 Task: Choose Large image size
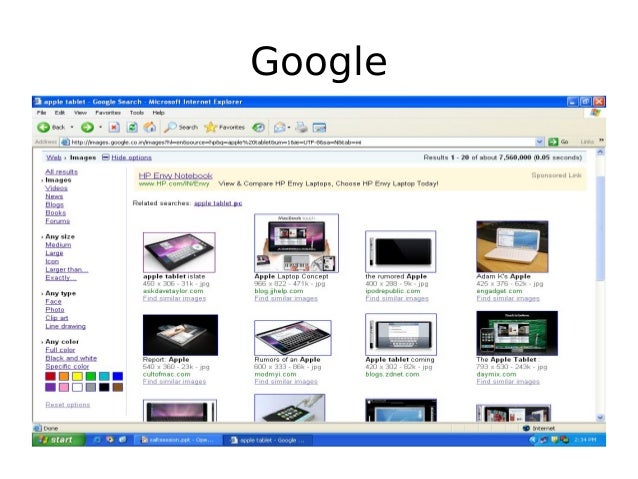click(x=54, y=253)
